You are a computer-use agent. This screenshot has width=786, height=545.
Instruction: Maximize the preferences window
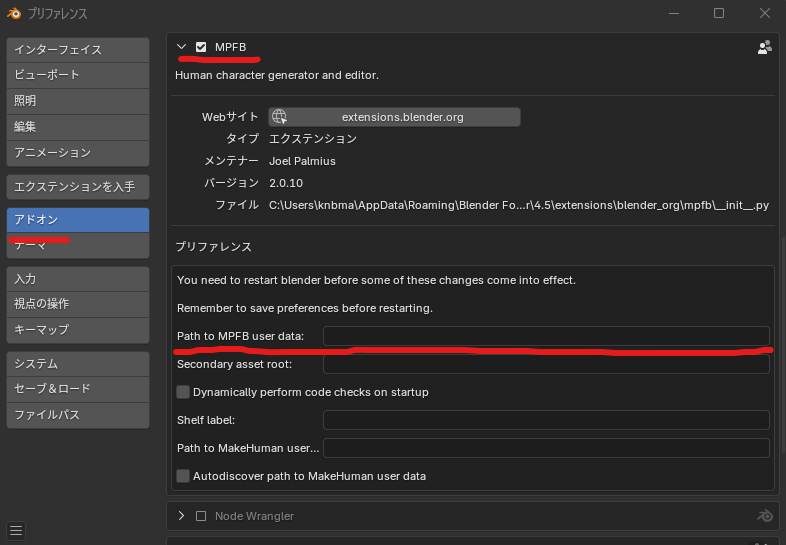[x=719, y=13]
